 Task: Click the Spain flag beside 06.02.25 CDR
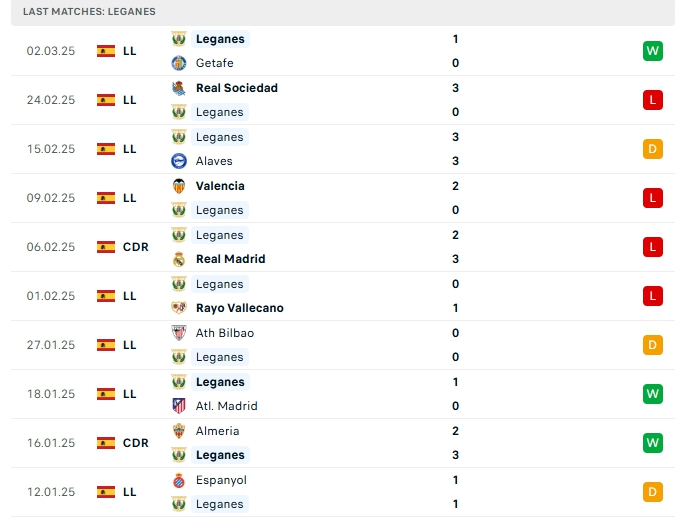106,247
